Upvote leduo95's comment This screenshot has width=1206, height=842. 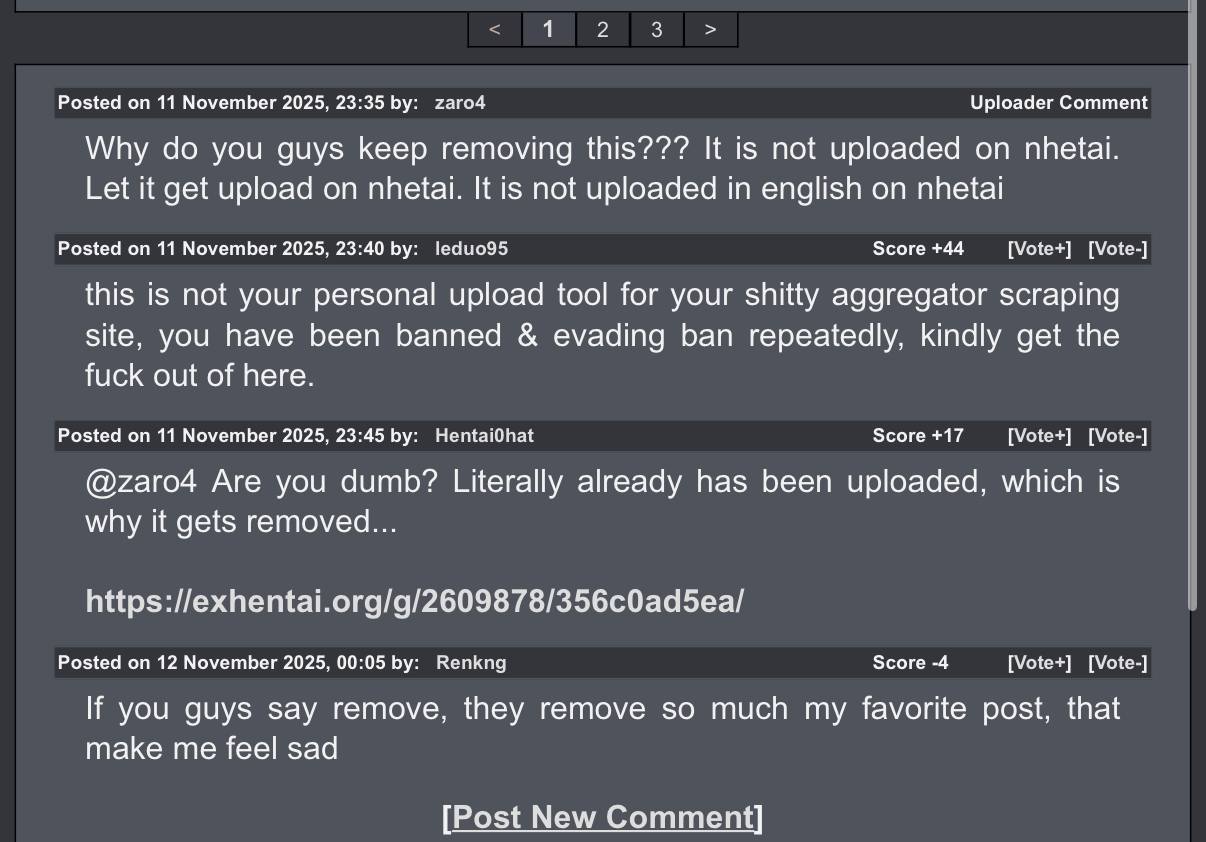pos(1039,249)
